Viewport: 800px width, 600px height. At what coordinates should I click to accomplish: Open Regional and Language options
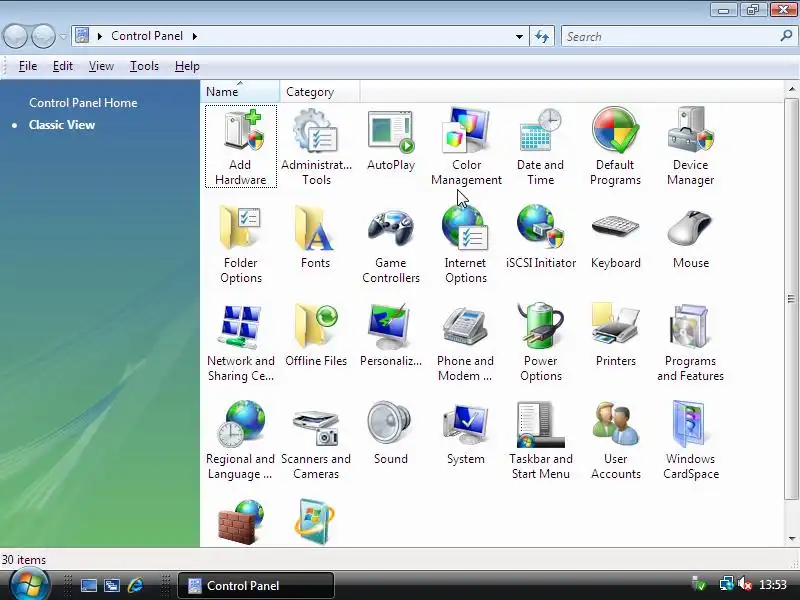pos(240,440)
